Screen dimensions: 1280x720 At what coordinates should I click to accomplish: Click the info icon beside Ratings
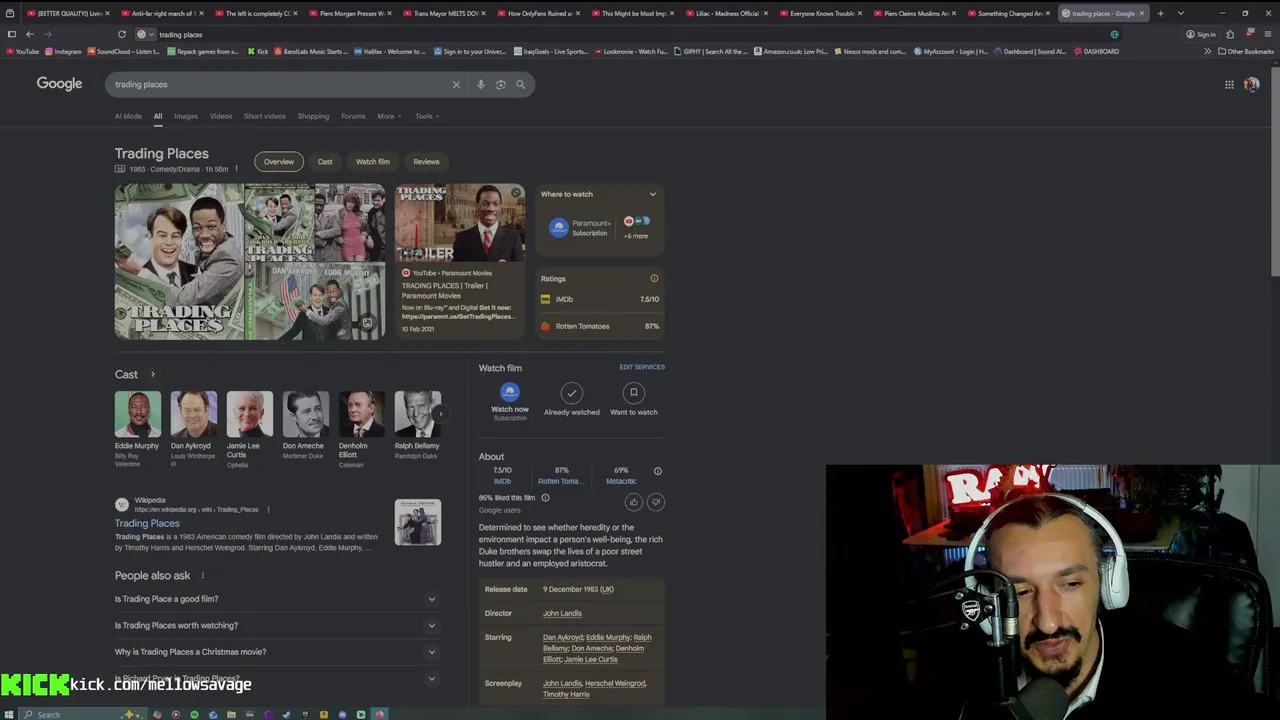click(x=654, y=279)
